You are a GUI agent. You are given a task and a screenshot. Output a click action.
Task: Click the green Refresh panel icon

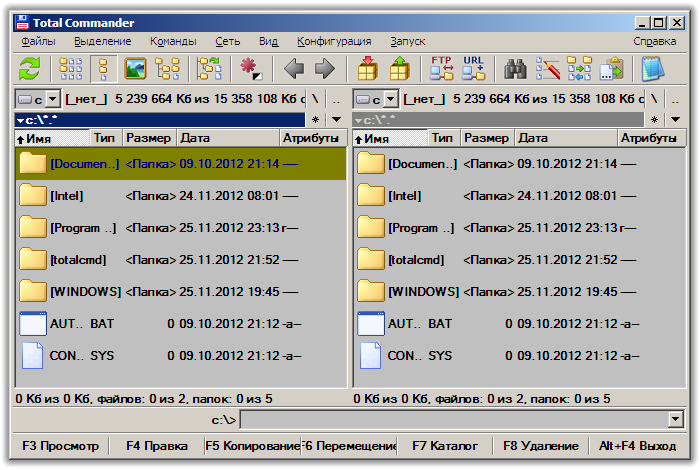click(30, 69)
